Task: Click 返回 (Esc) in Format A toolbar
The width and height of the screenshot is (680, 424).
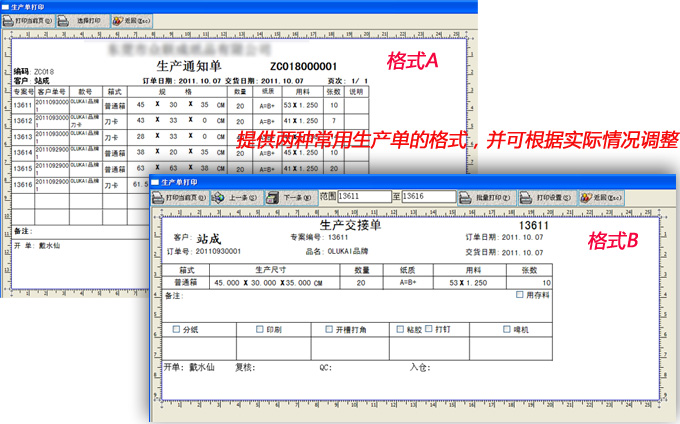Action: coord(132,20)
